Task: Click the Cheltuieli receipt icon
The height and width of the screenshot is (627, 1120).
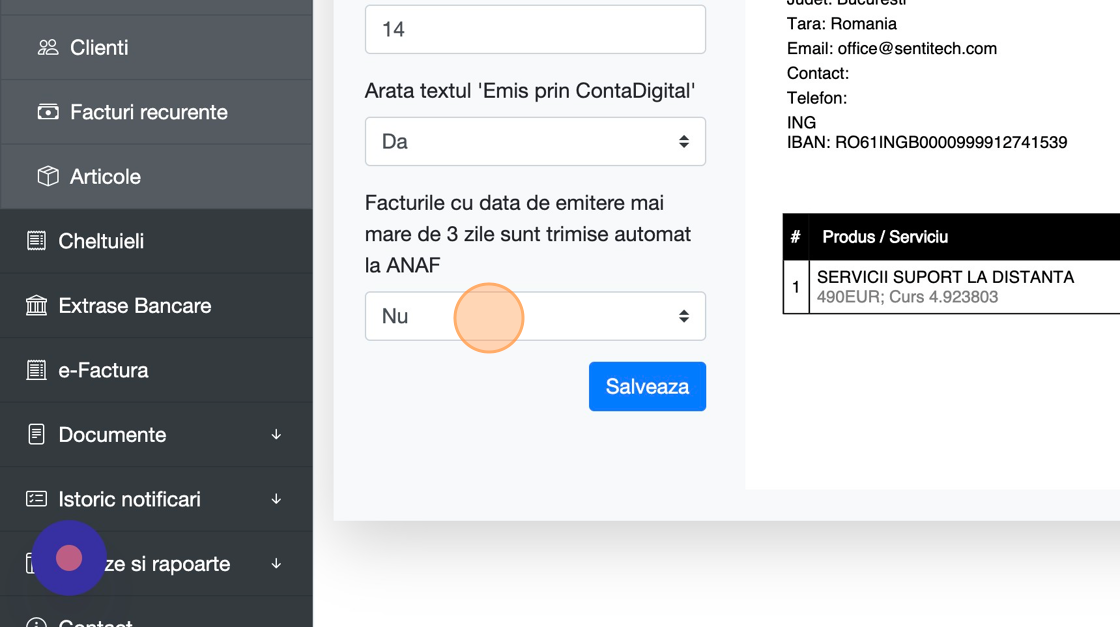Action: pyautogui.click(x=36, y=241)
